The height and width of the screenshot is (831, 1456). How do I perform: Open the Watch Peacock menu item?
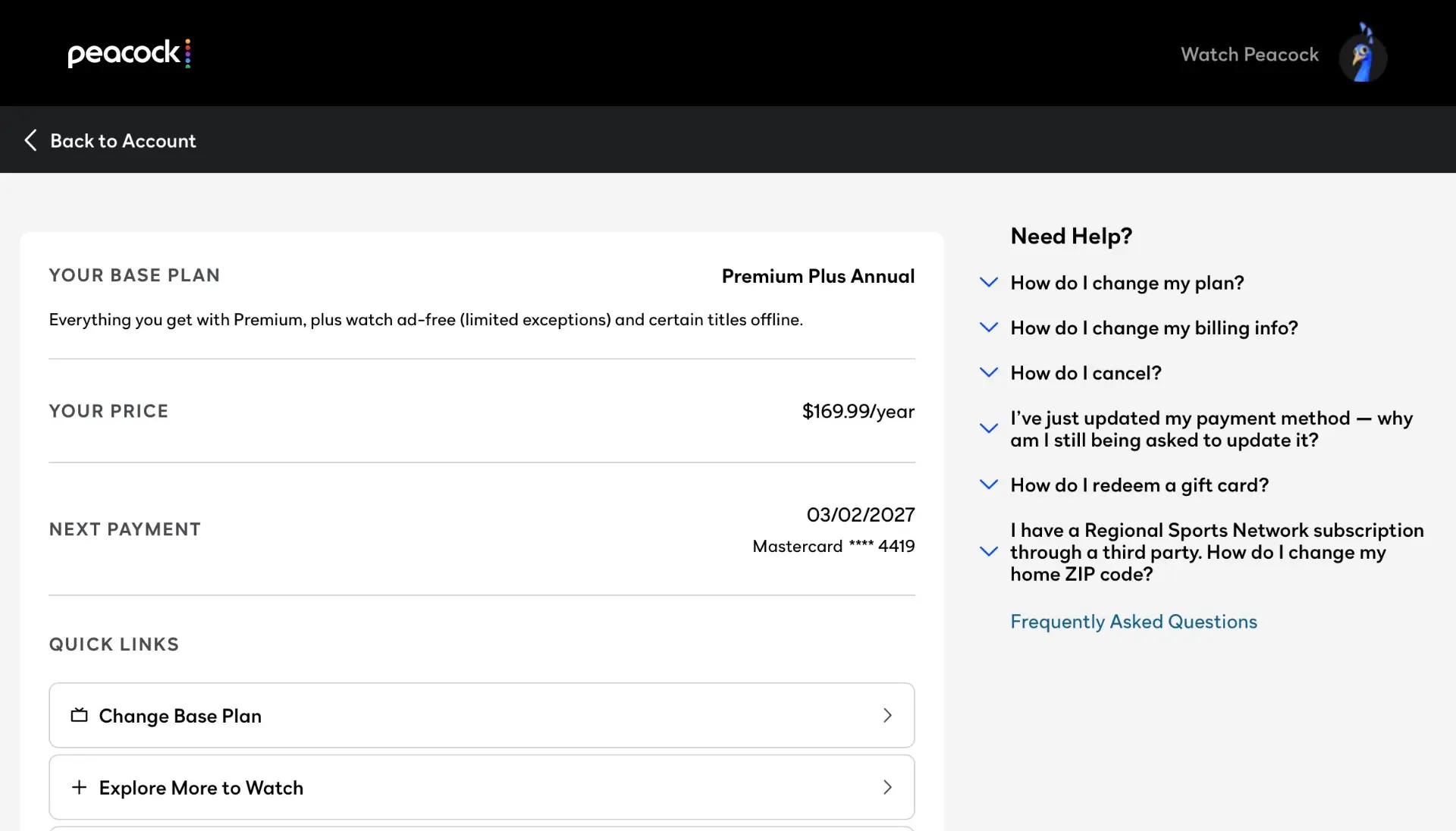point(1250,55)
